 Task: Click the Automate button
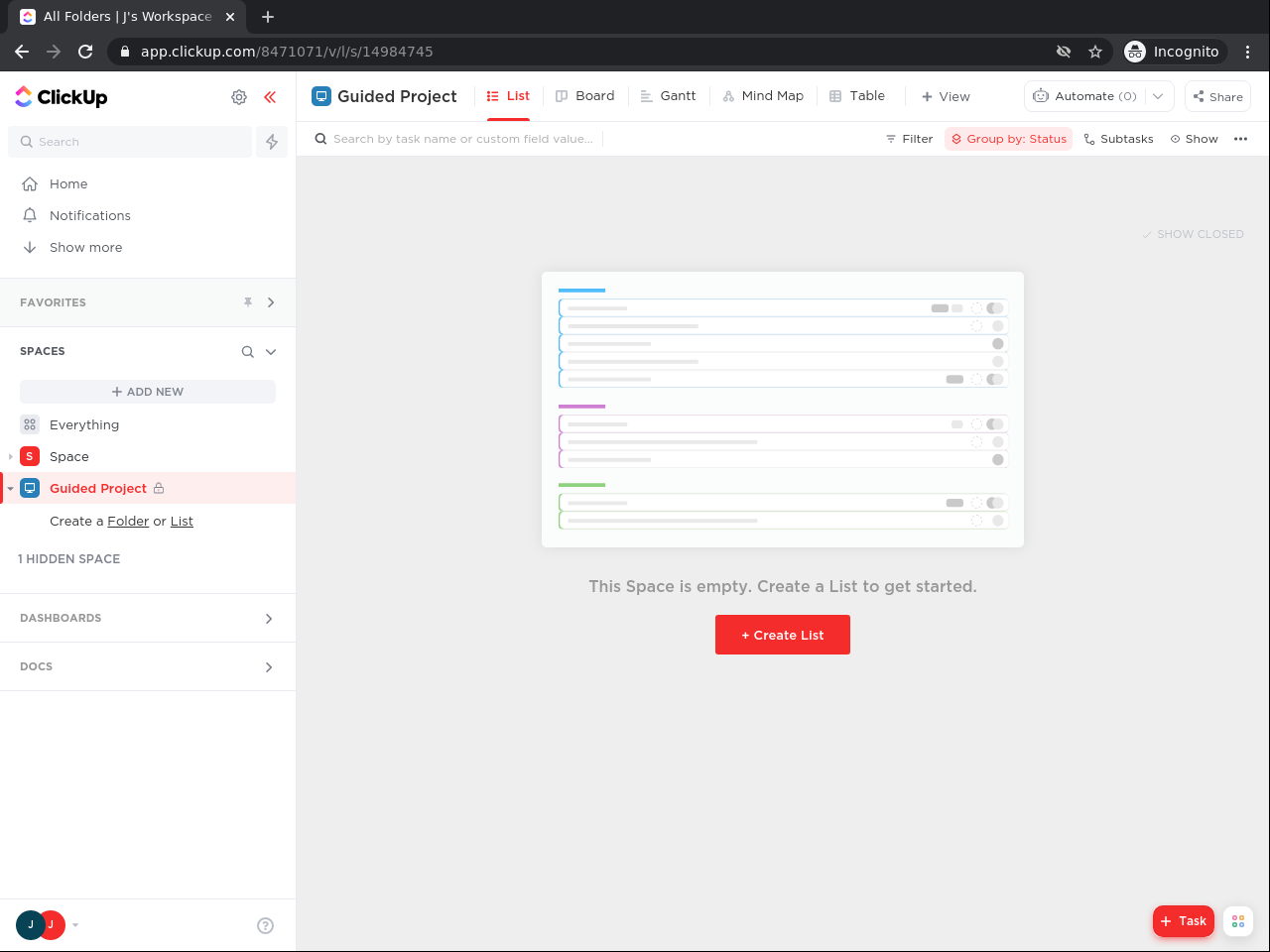(1084, 96)
